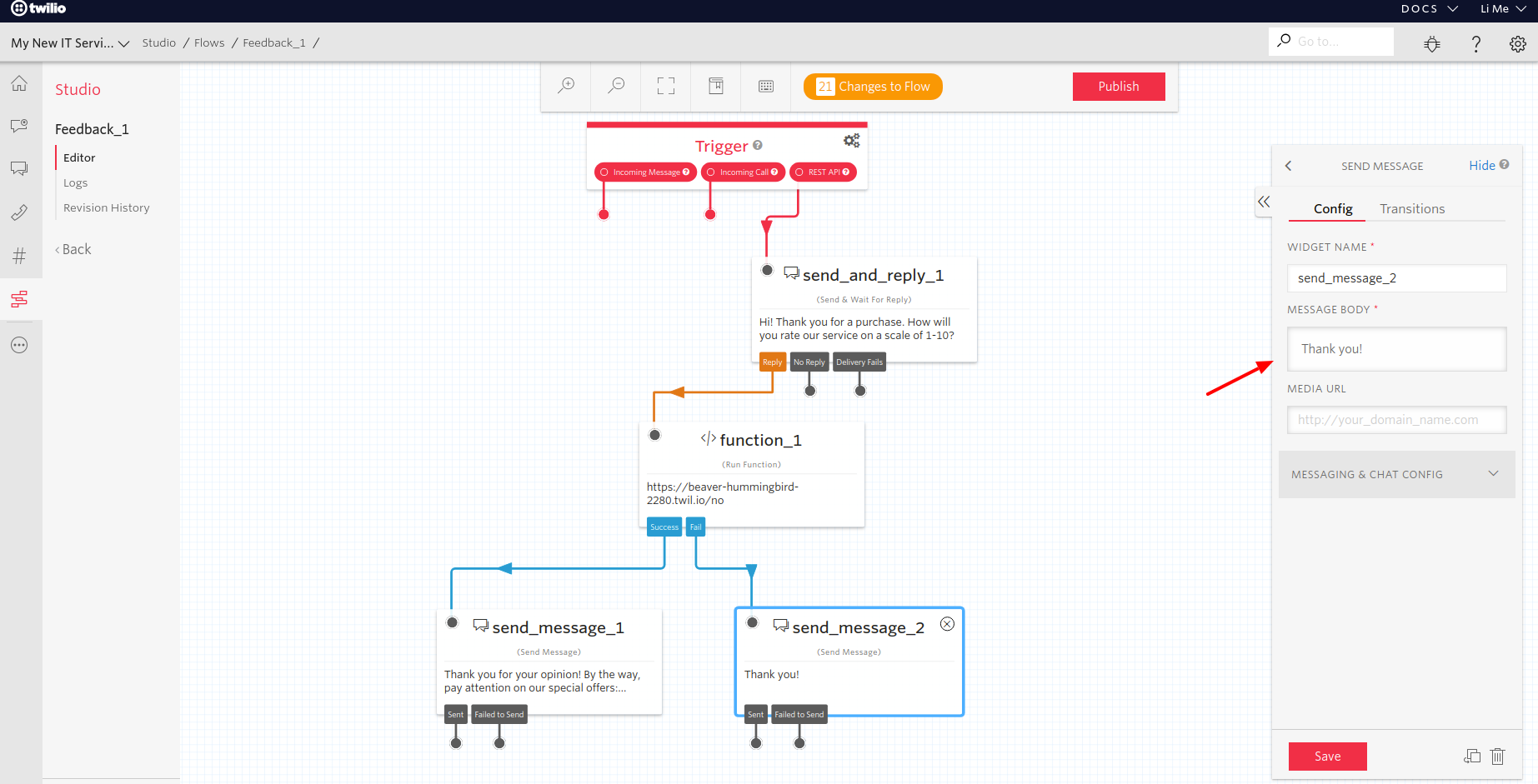Image resolution: width=1538 pixels, height=784 pixels.
Task: Select the Incoming Call trigger option
Action: 742,172
